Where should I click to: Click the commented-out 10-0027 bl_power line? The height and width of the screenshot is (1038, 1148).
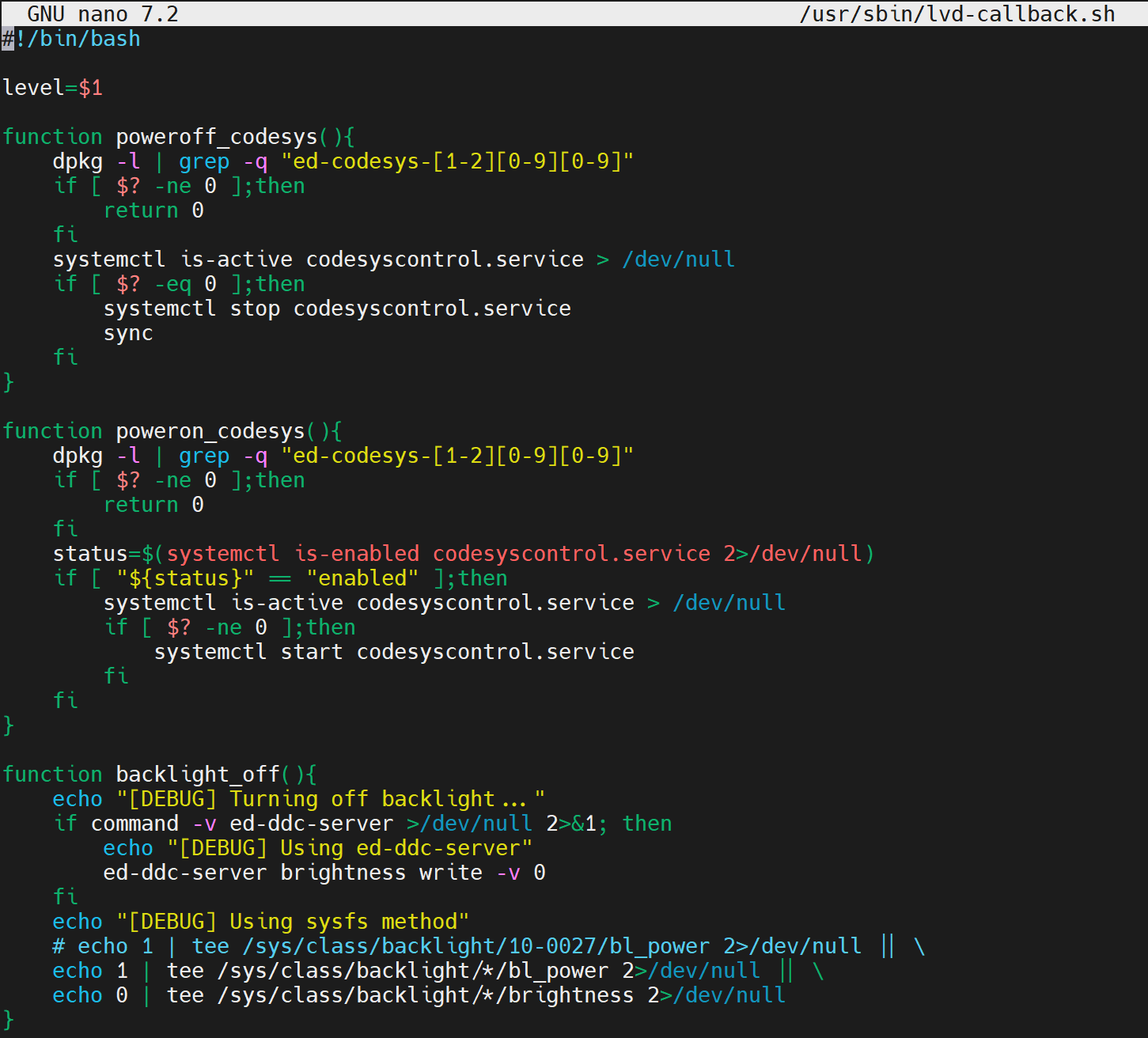click(x=475, y=946)
